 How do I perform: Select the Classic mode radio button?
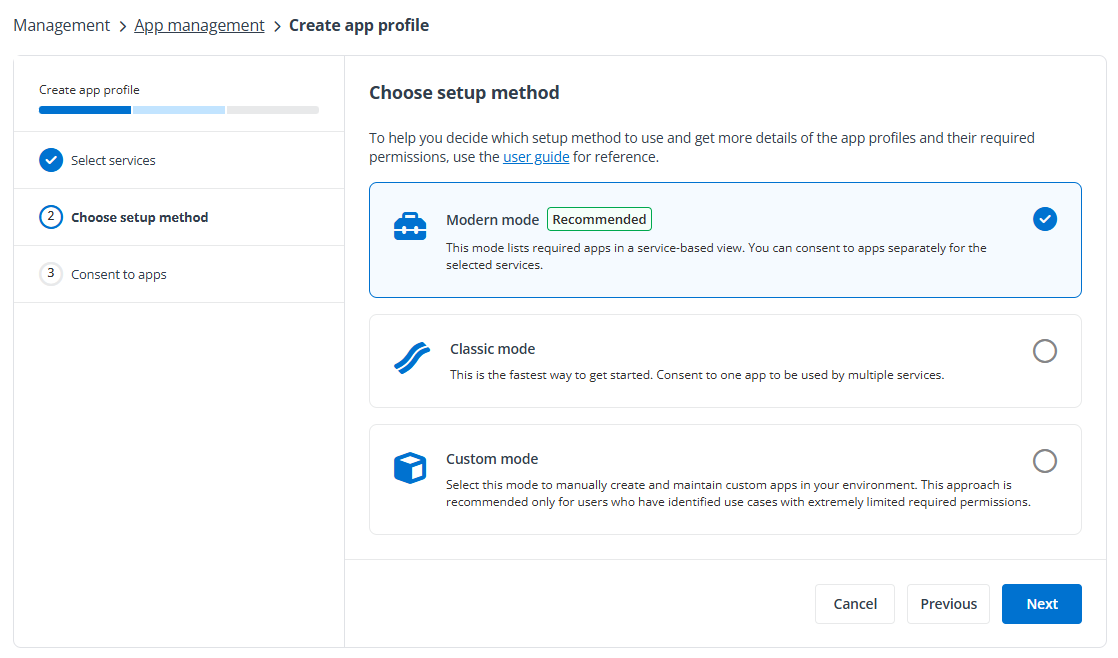[1044, 351]
